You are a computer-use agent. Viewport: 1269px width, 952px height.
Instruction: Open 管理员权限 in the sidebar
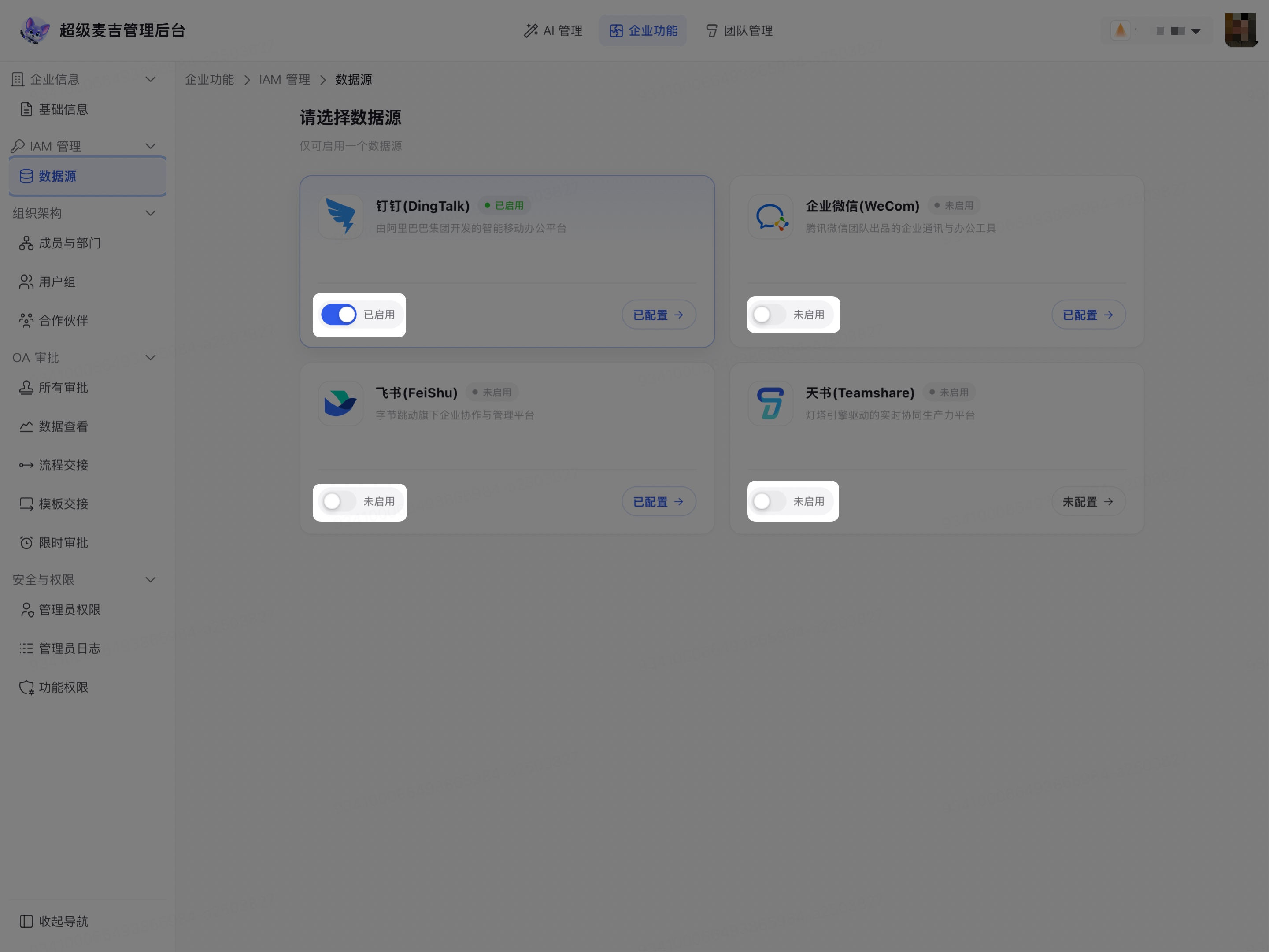coord(87,609)
